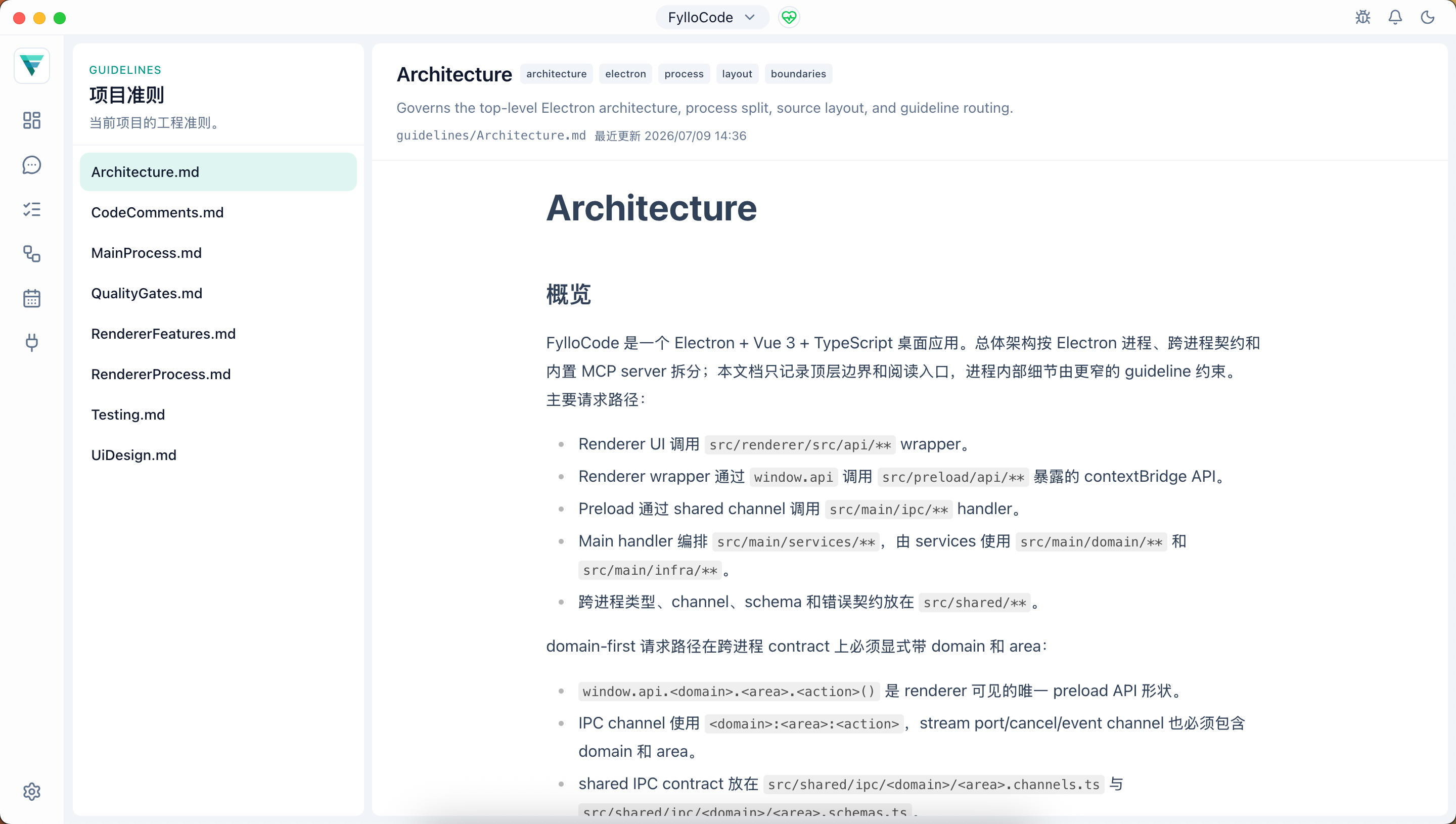Open the task checklist icon in sidebar
Viewport: 1456px width, 824px height.
(x=32, y=209)
